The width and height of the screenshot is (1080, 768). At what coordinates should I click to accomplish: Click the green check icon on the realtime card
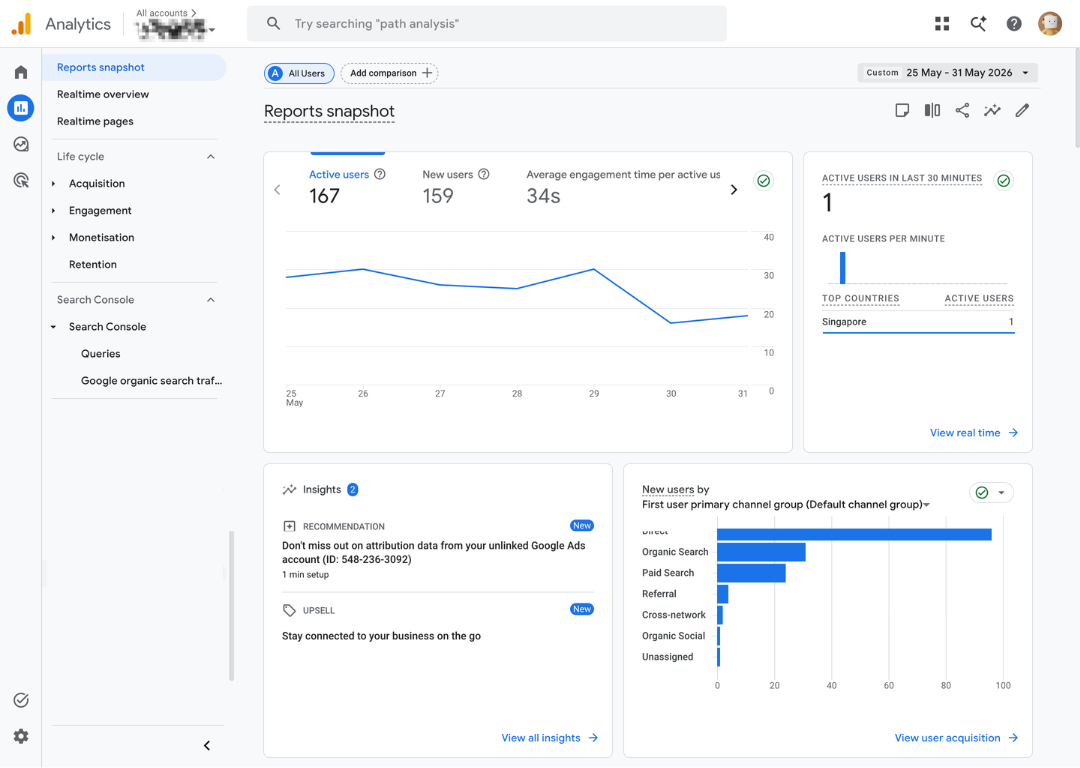(1004, 180)
